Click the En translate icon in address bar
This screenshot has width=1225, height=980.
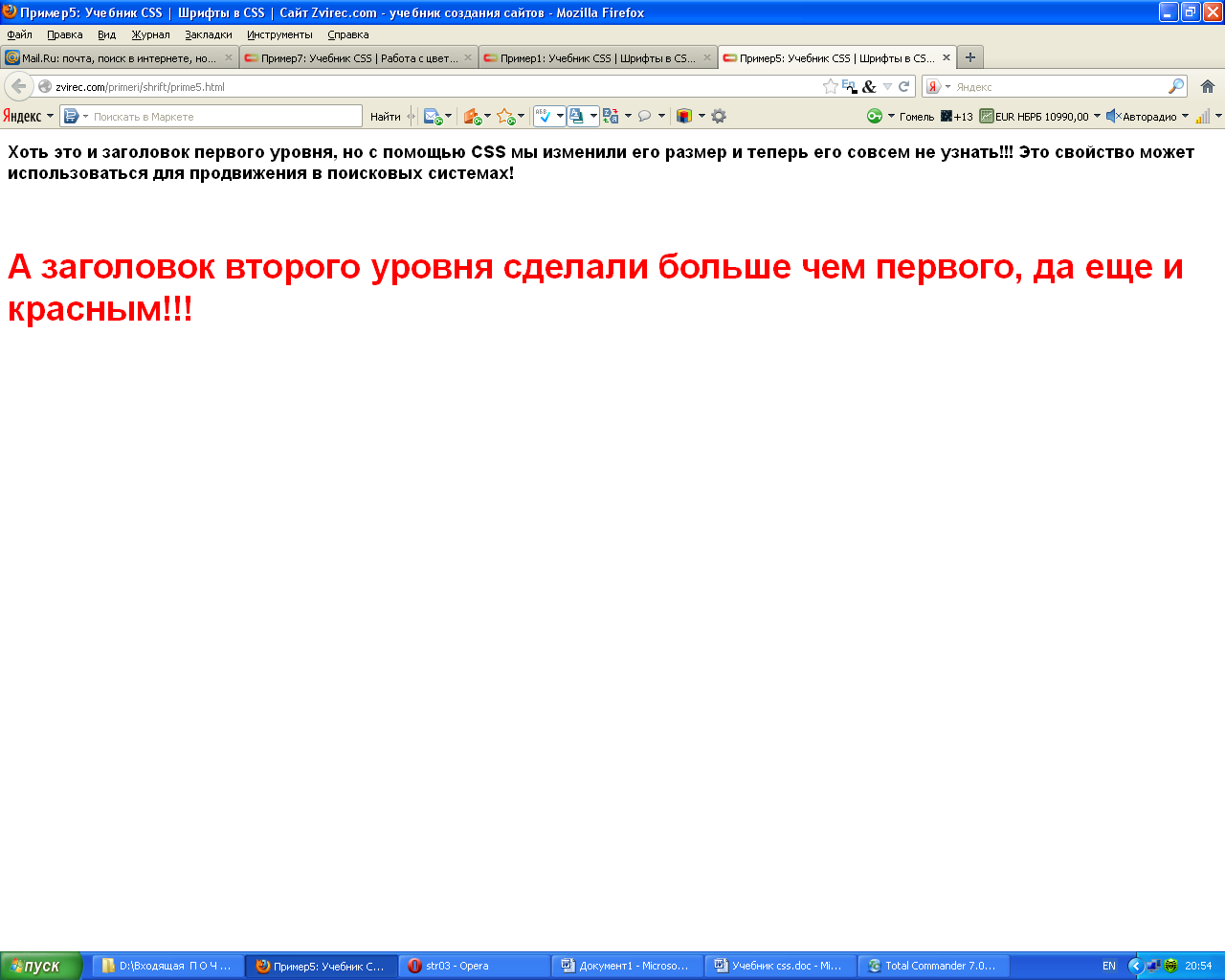849,86
